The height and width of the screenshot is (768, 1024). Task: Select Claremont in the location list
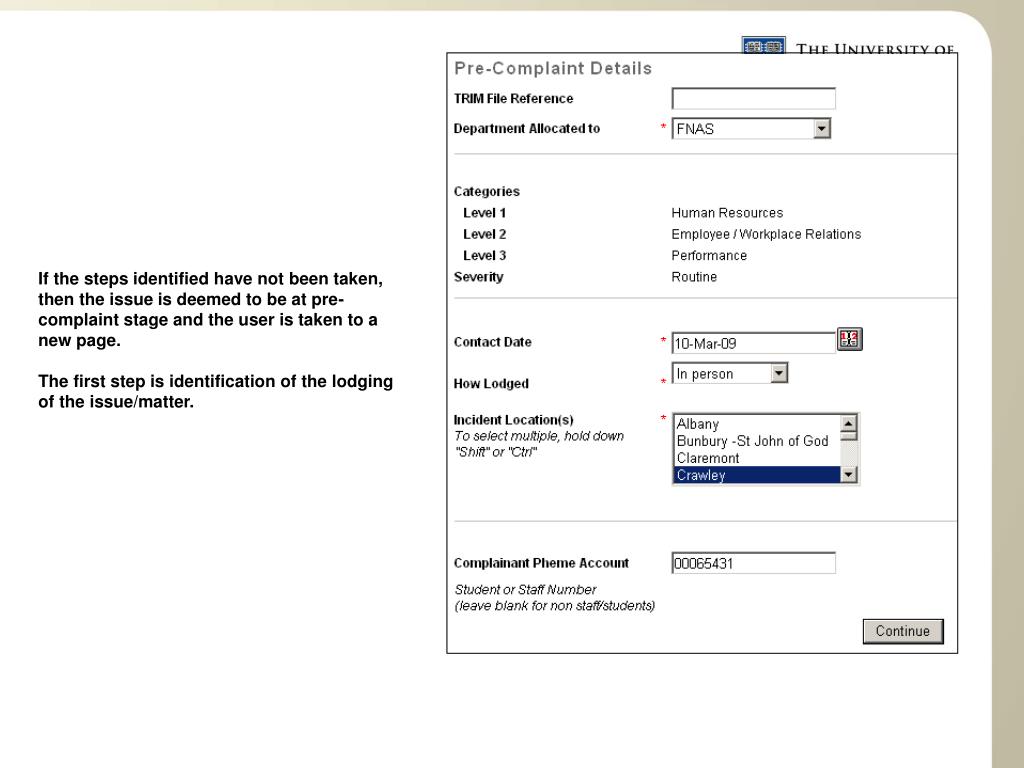point(756,458)
